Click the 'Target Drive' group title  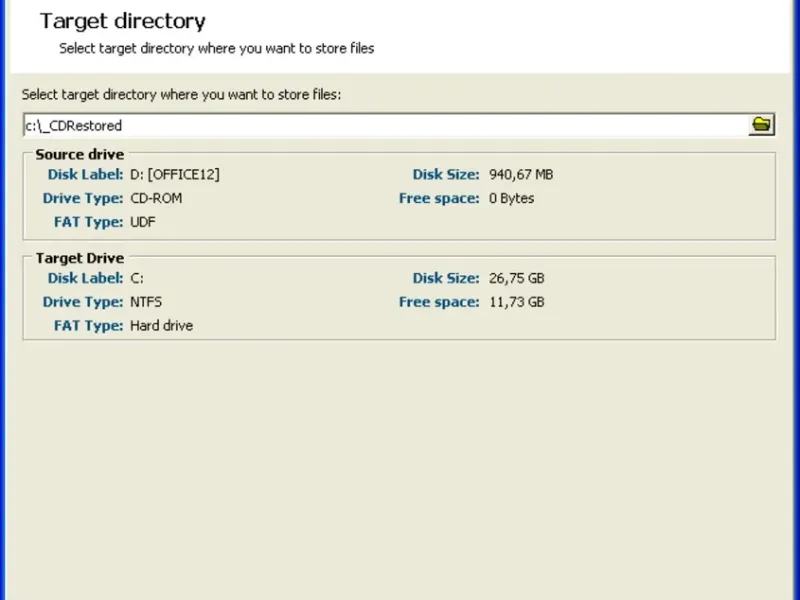[x=80, y=258]
